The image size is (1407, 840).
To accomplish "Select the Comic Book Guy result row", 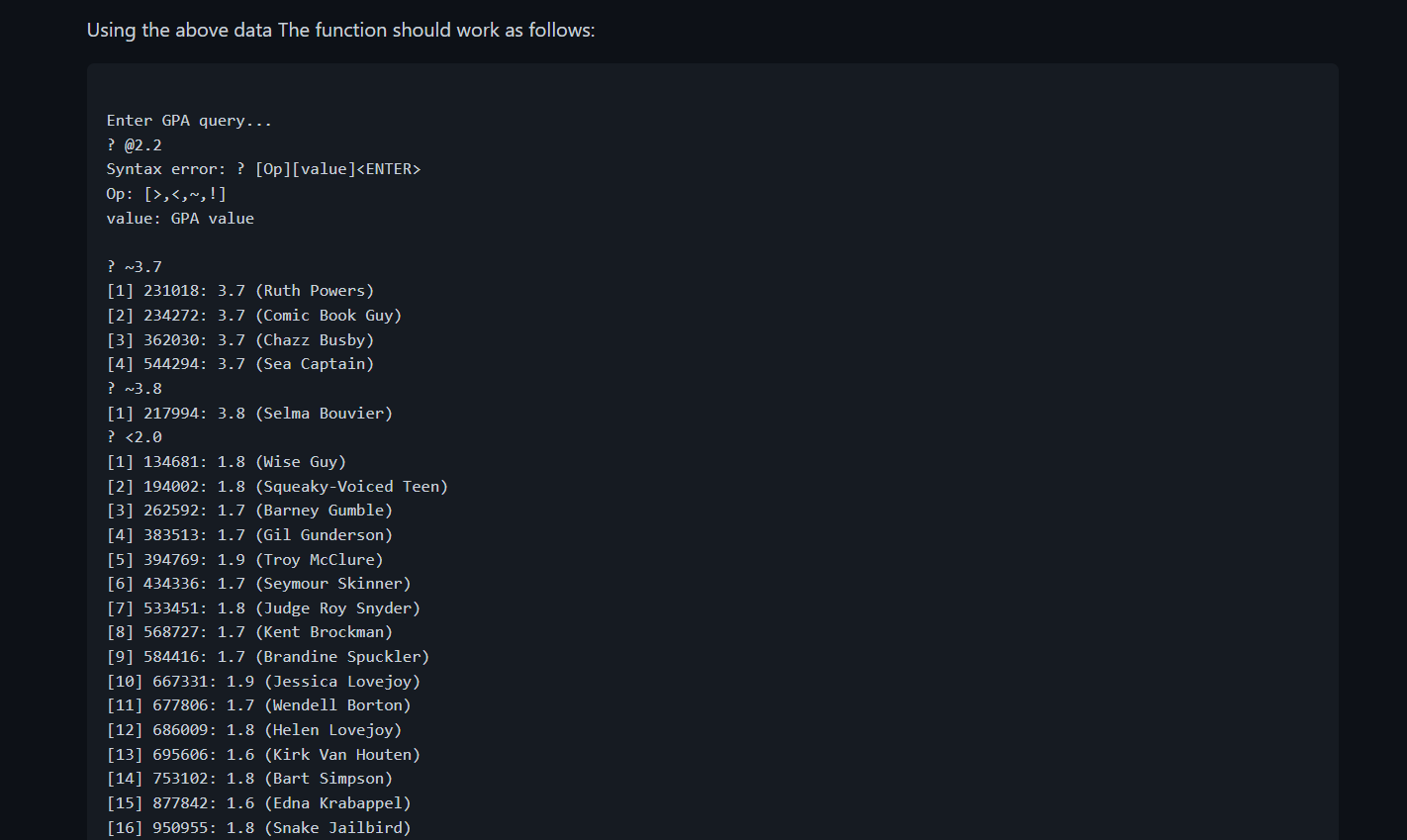I will point(254,316).
